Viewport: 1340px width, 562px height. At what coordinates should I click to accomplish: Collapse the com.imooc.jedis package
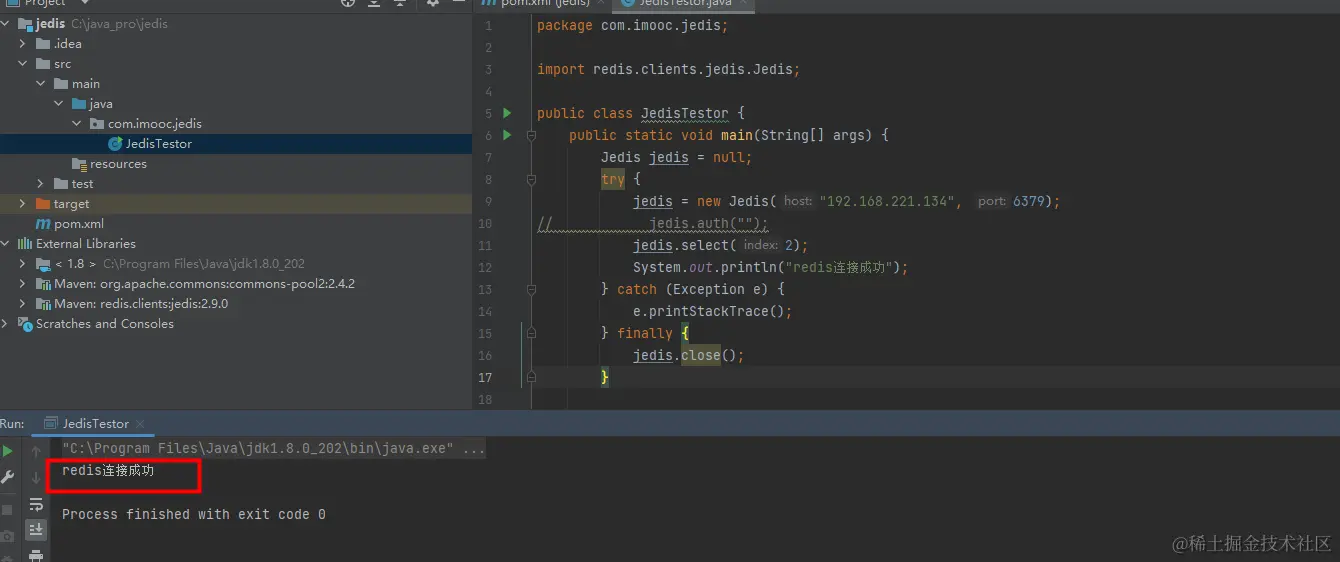pyautogui.click(x=78, y=124)
